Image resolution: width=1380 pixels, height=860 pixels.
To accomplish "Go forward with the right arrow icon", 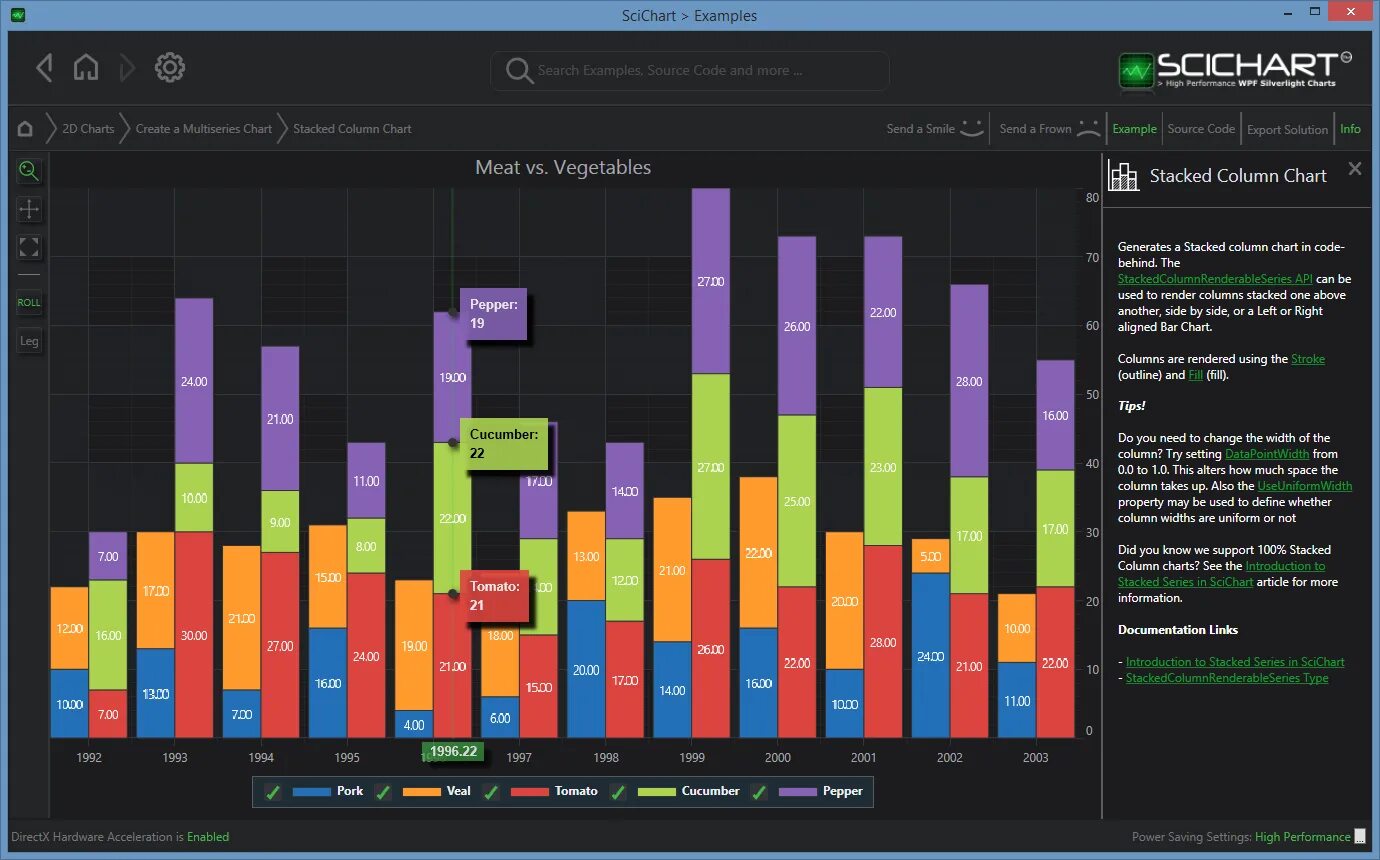I will click(x=126, y=68).
